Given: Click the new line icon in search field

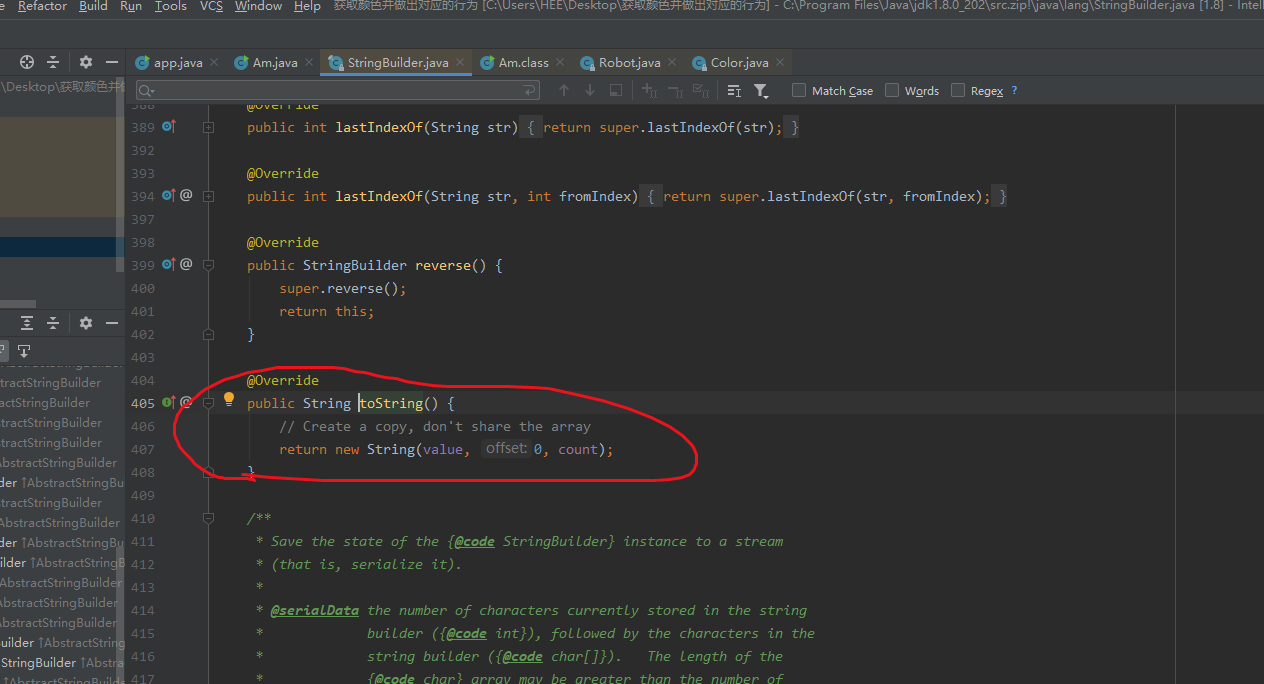Looking at the screenshot, I should (530, 90).
